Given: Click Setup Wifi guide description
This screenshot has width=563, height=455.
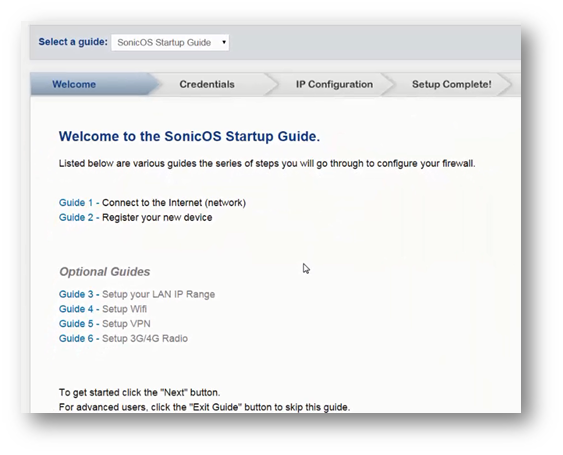Looking at the screenshot, I should (124, 309).
